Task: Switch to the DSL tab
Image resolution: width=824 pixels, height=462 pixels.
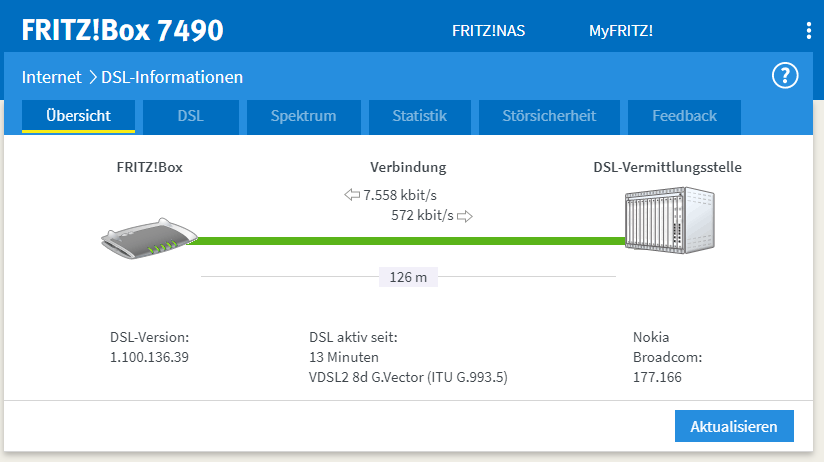Action: (190, 116)
